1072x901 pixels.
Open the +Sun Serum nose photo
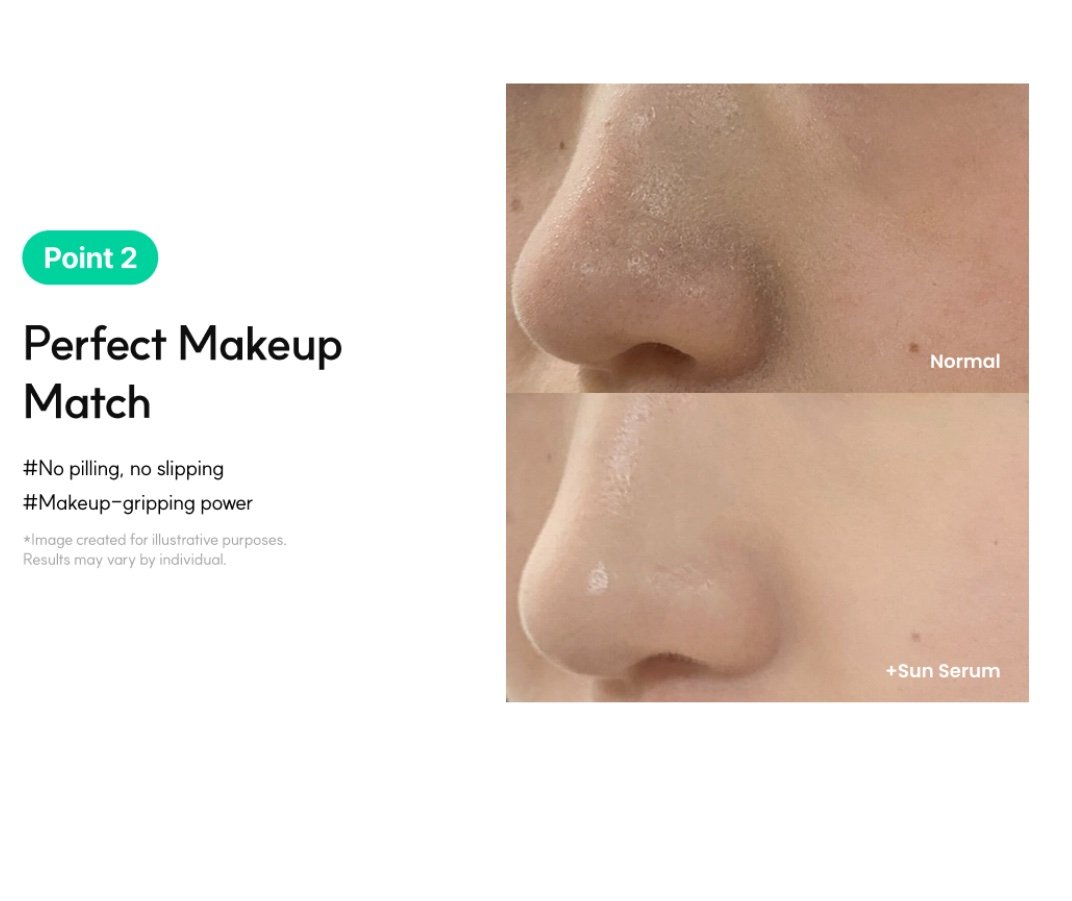pos(767,548)
